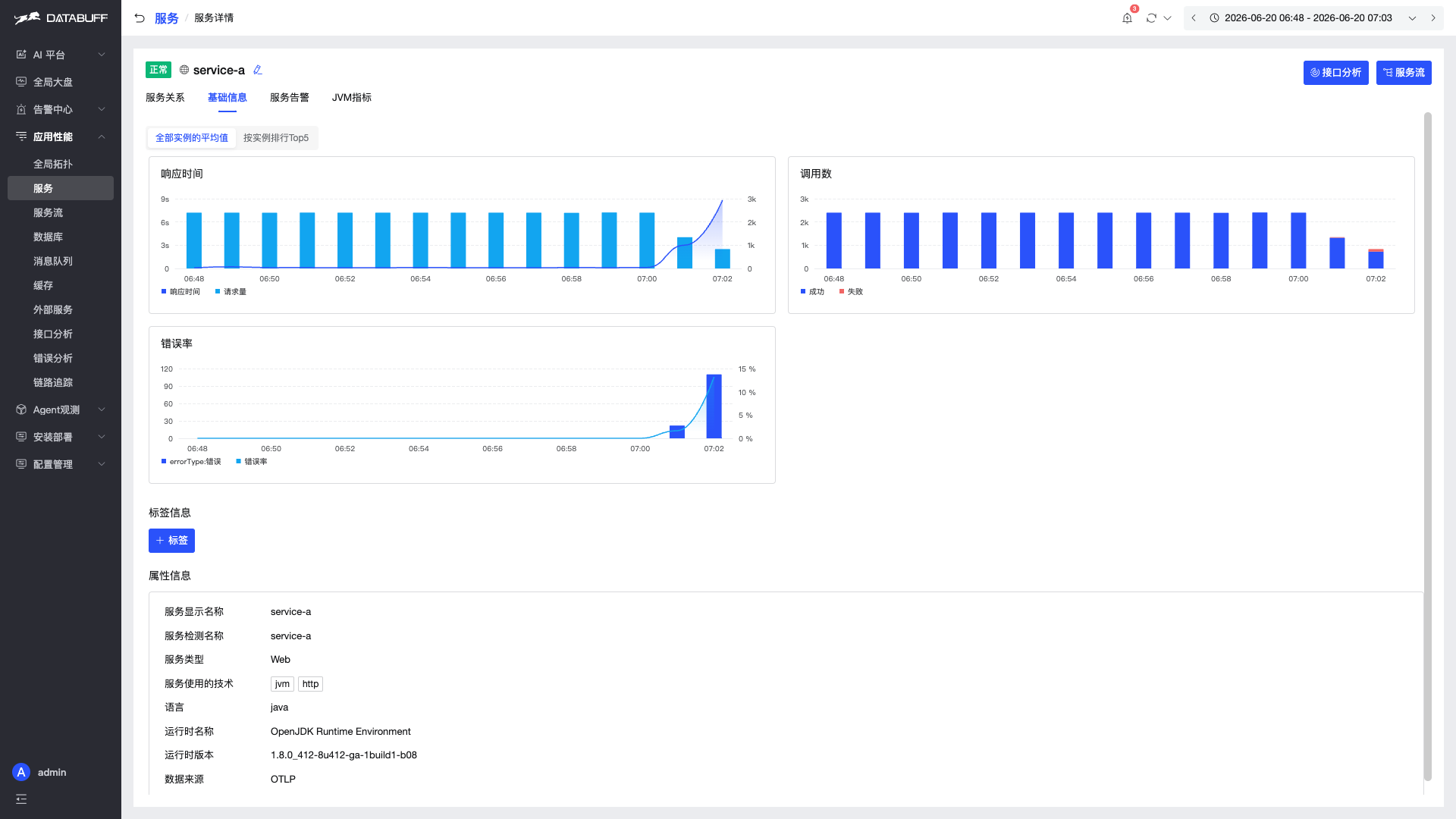Click the 正常 status badge
This screenshot has width=1456, height=819.
pyautogui.click(x=158, y=70)
